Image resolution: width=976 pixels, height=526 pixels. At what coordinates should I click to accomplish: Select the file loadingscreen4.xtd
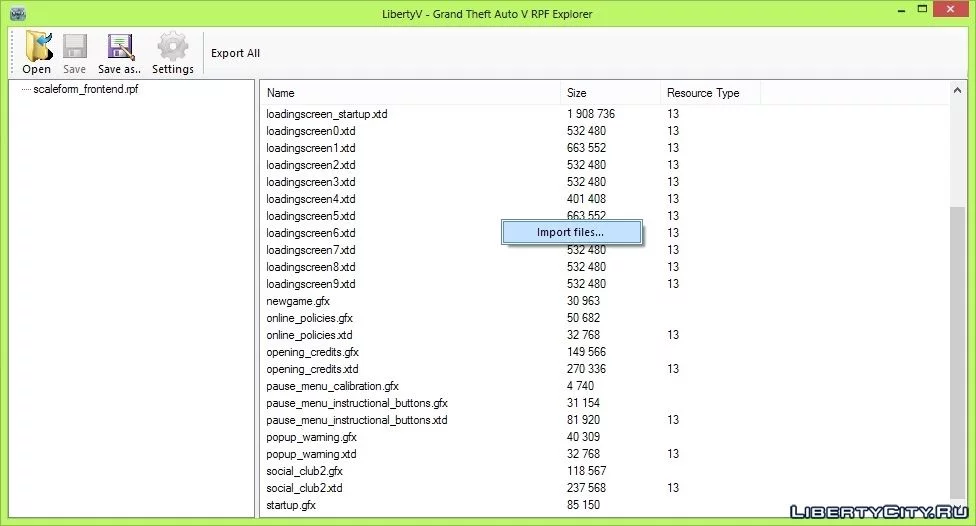[311, 199]
